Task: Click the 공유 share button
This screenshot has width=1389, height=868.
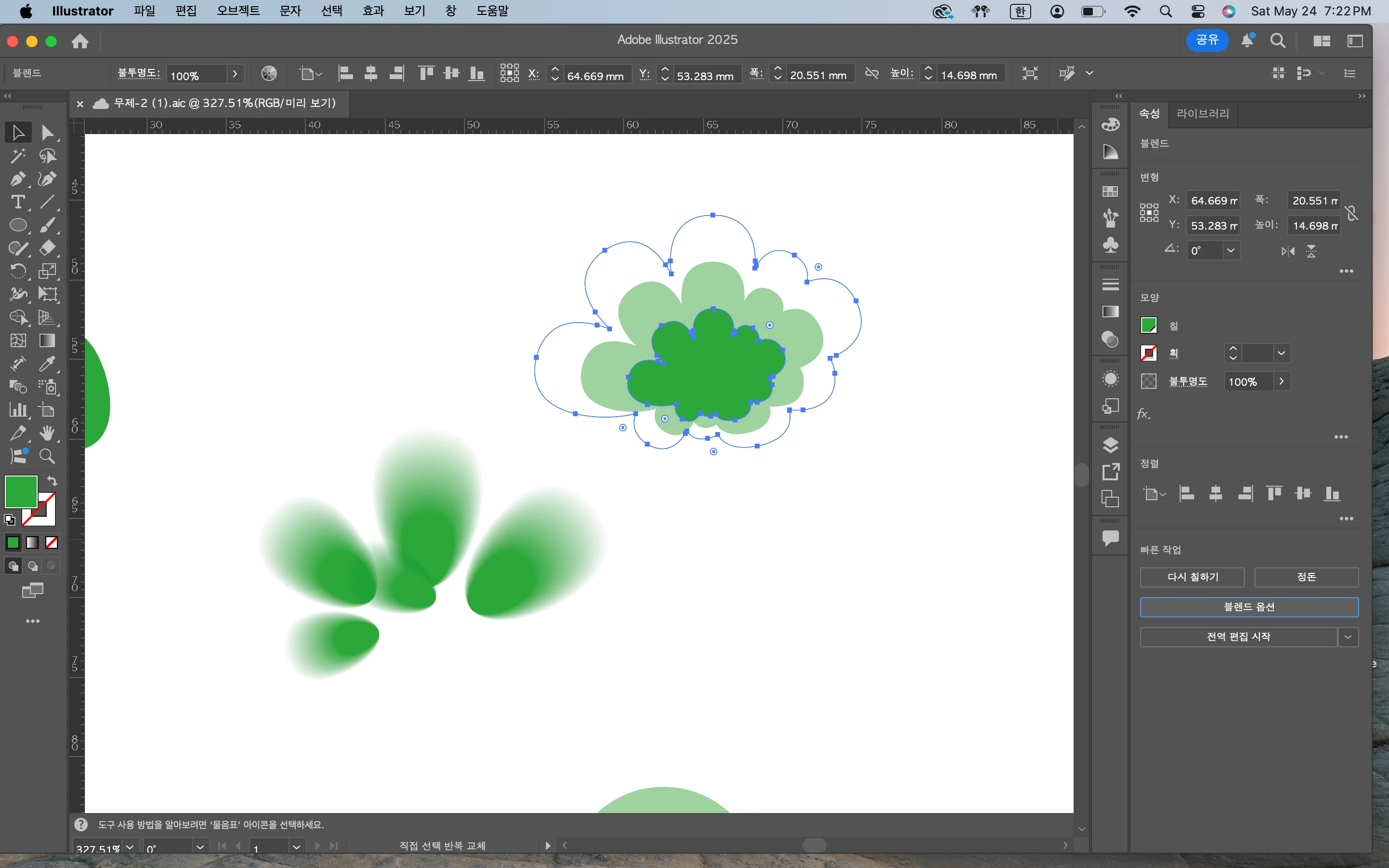Action: tap(1207, 40)
